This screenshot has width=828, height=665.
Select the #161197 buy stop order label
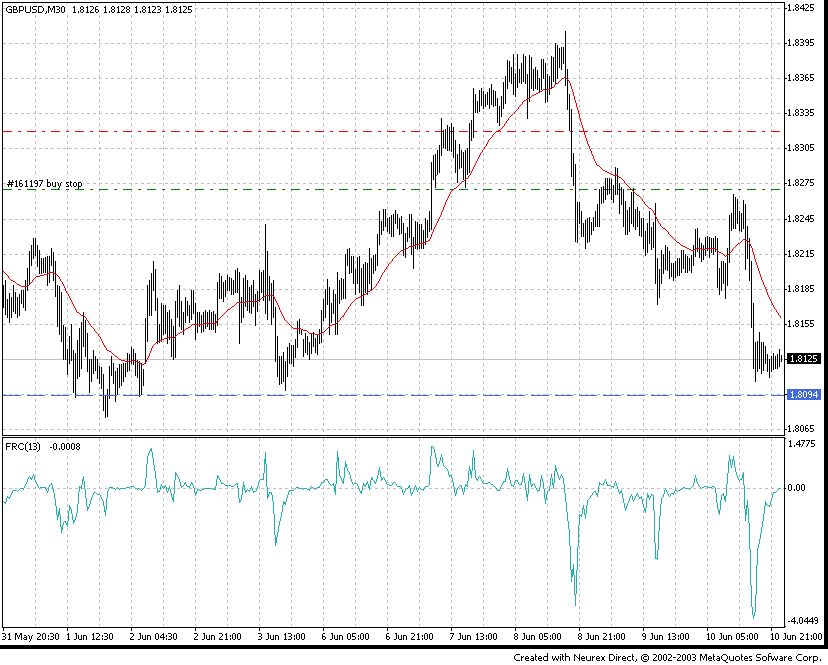click(x=45, y=184)
